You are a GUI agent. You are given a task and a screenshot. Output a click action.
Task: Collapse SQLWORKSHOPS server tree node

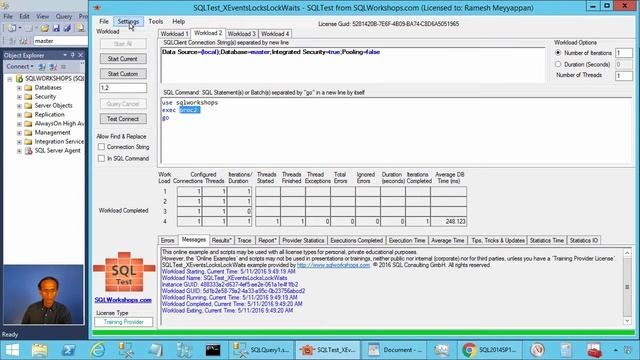pyautogui.click(x=10, y=78)
